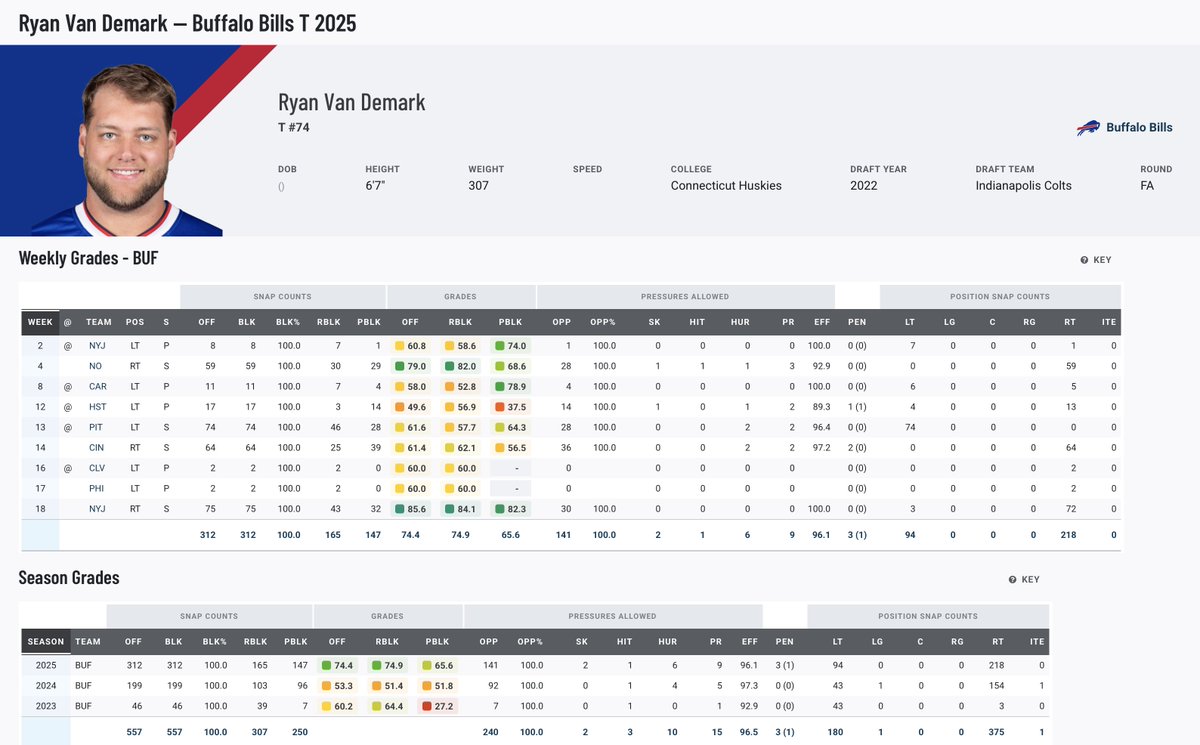Click the Season Grades heading

point(69,578)
